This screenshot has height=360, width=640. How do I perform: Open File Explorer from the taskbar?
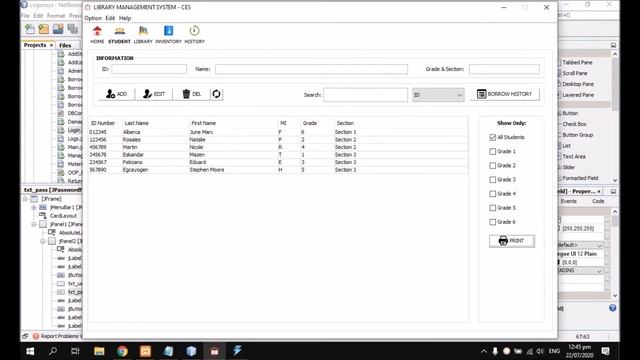point(99,351)
